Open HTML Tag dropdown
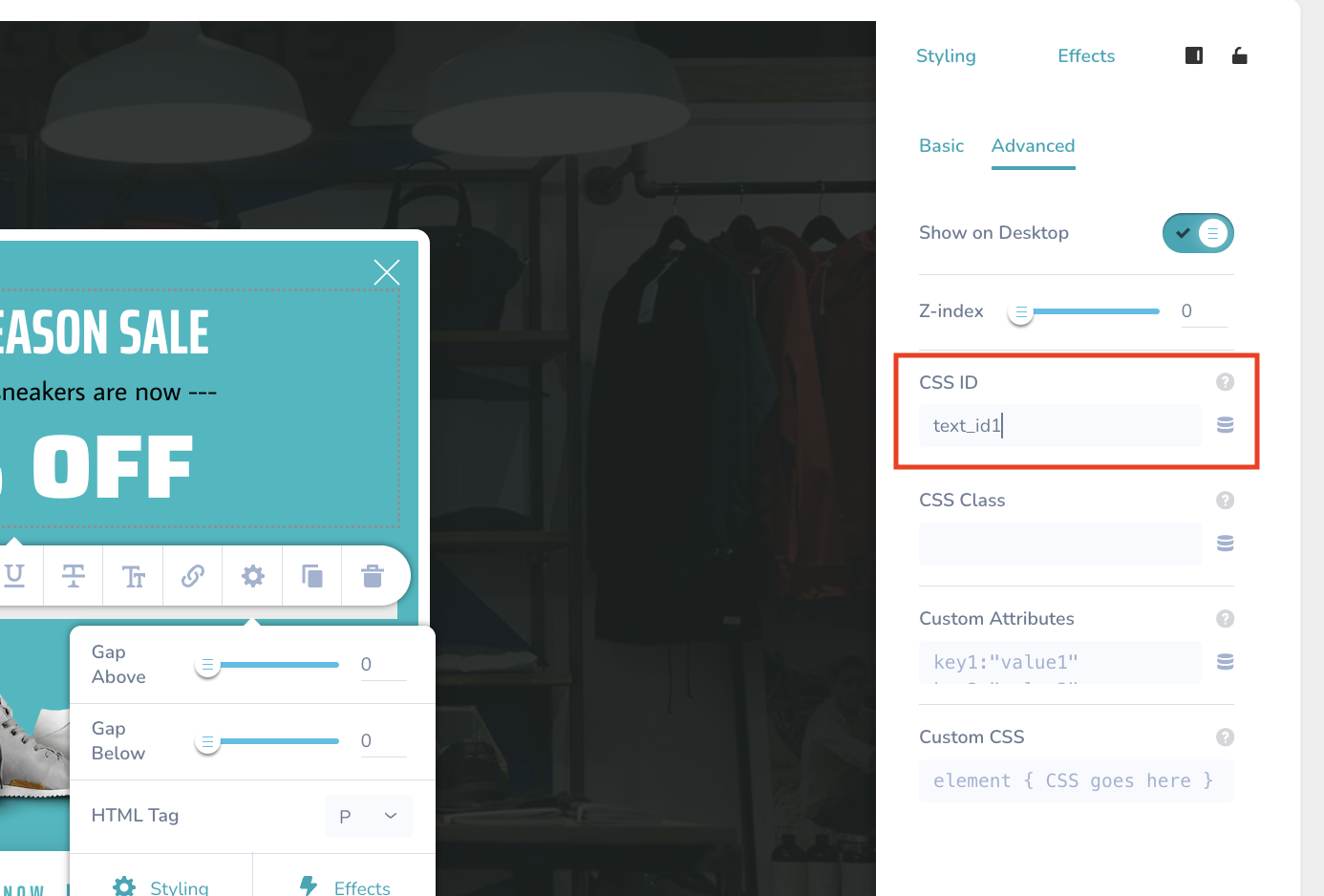 (x=370, y=816)
